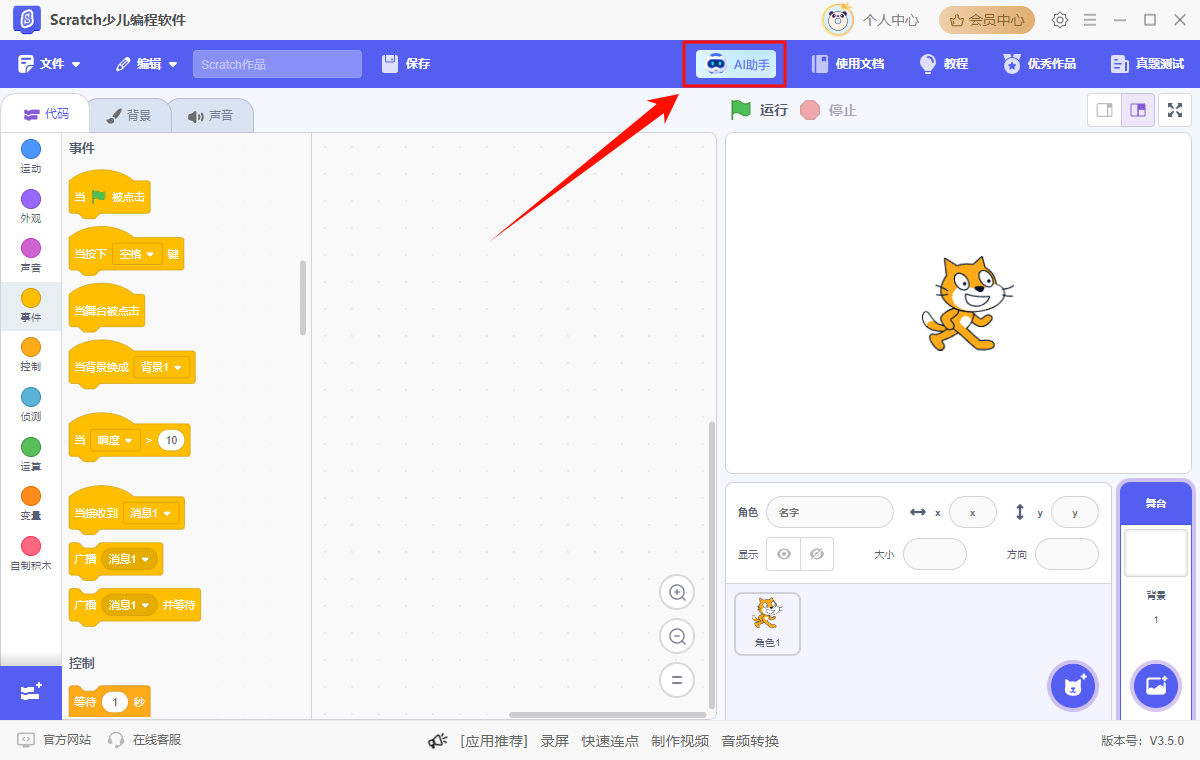Image resolution: width=1200 pixels, height=760 pixels.
Task: Click the 使用文档 documentation icon
Action: (847, 63)
